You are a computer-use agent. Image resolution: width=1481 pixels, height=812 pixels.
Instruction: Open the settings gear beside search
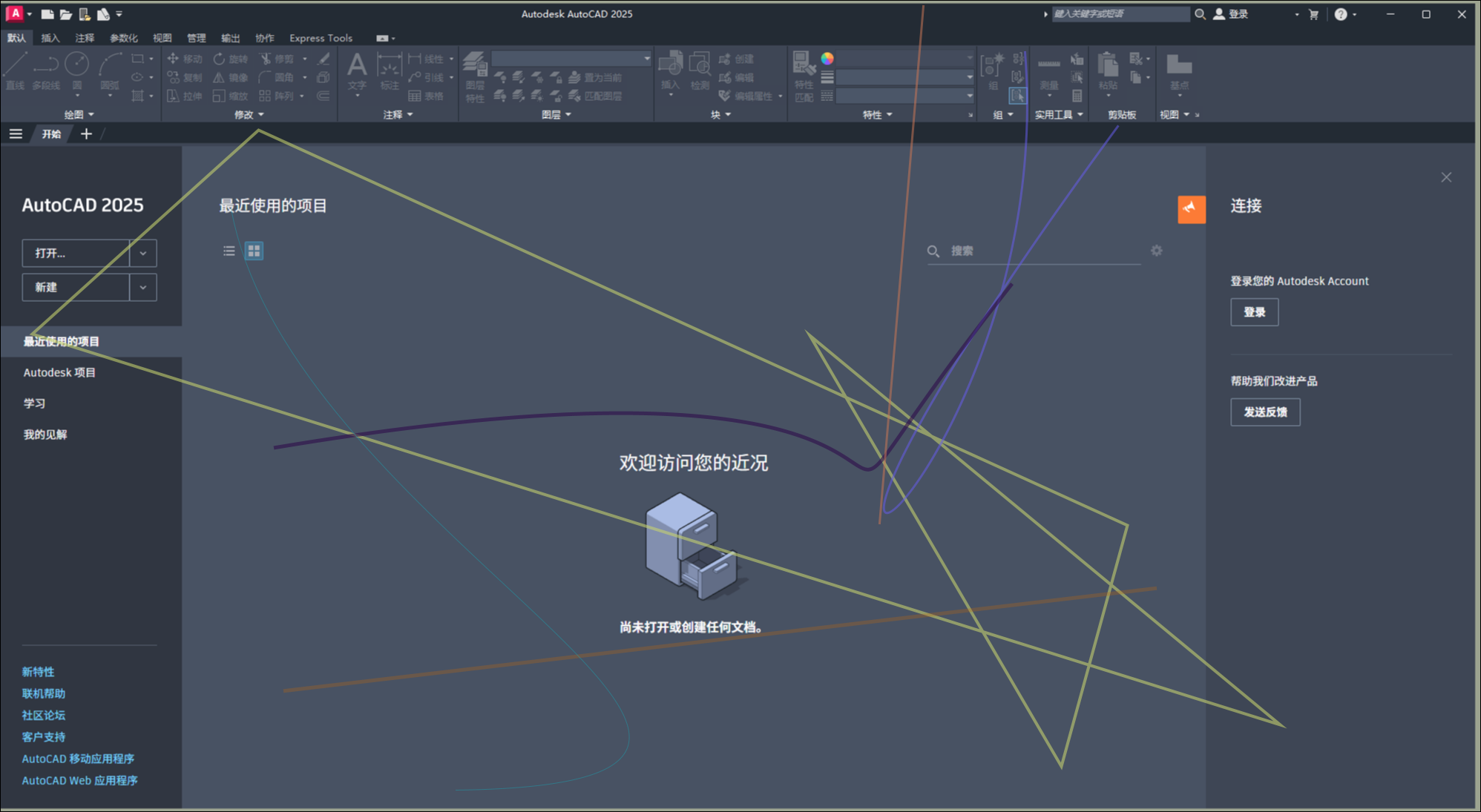pyautogui.click(x=1156, y=251)
